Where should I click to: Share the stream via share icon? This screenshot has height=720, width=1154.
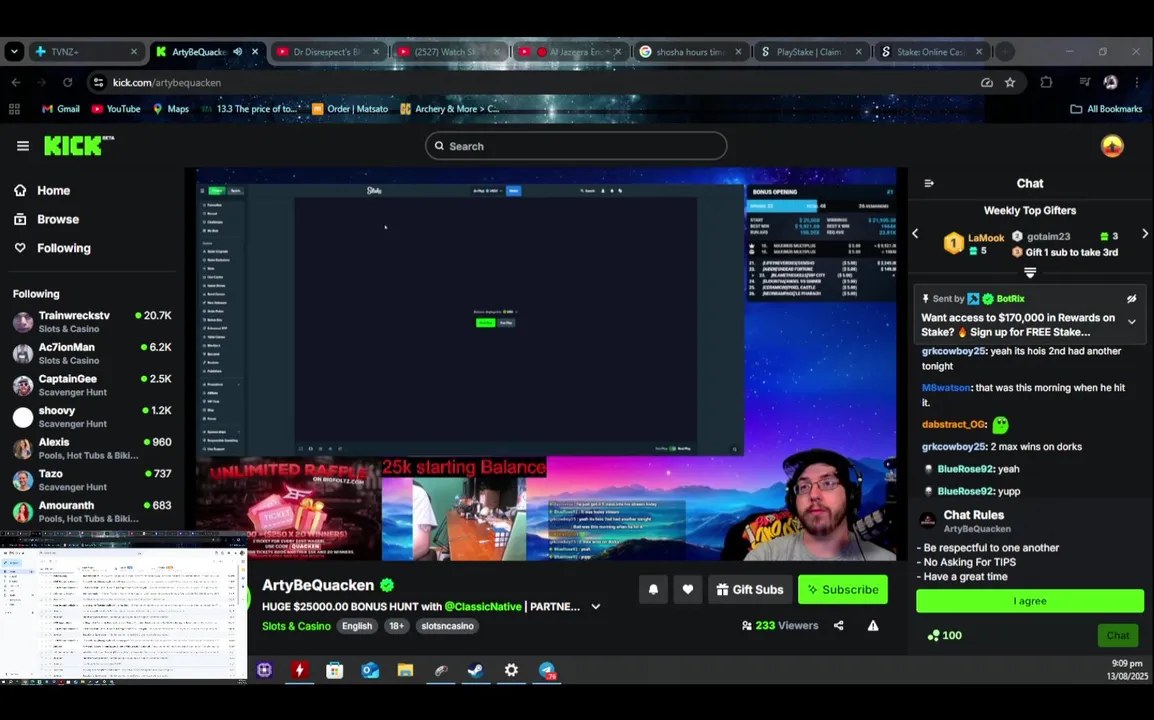pyautogui.click(x=838, y=626)
